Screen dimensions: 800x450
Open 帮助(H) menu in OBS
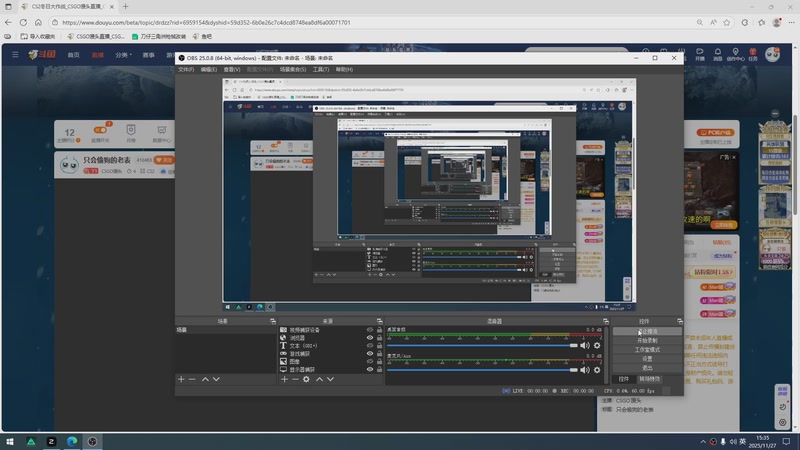click(344, 69)
